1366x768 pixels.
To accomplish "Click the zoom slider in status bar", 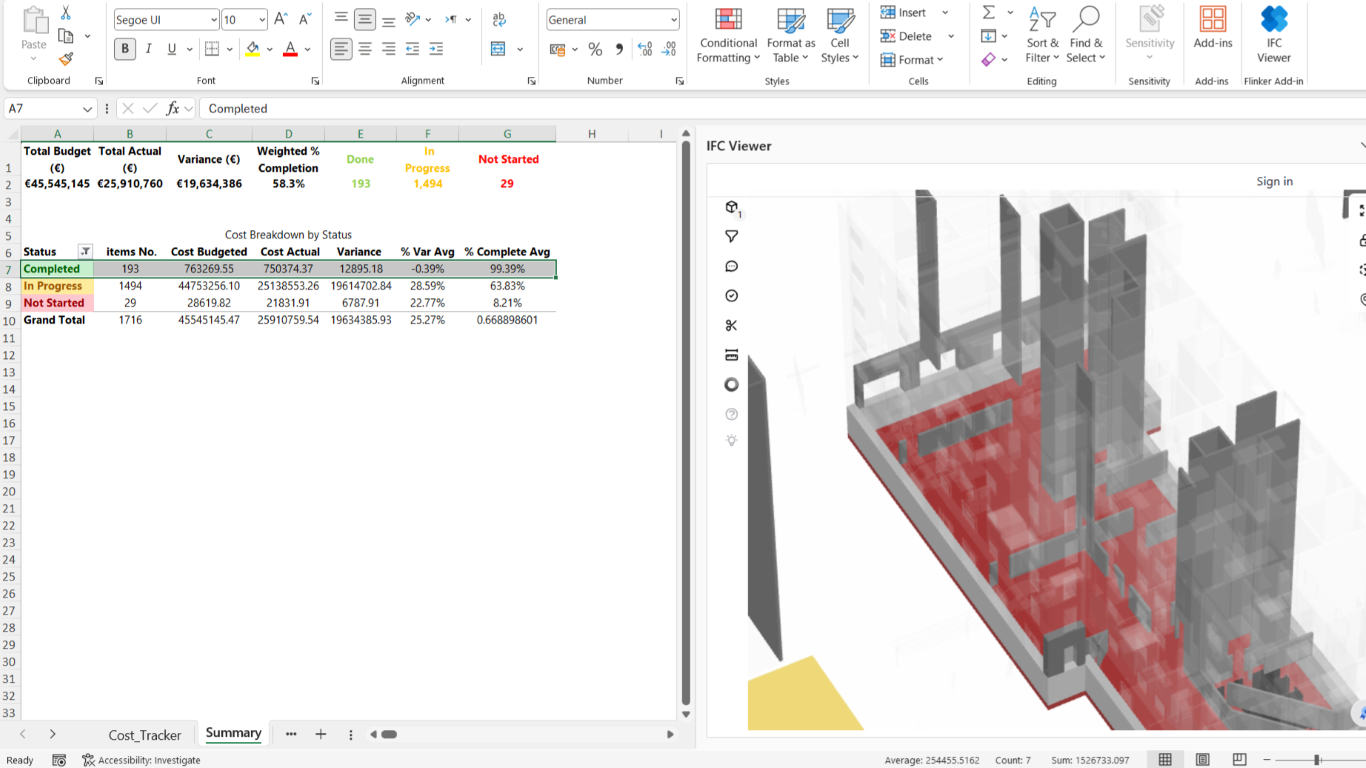I will coord(1318,760).
